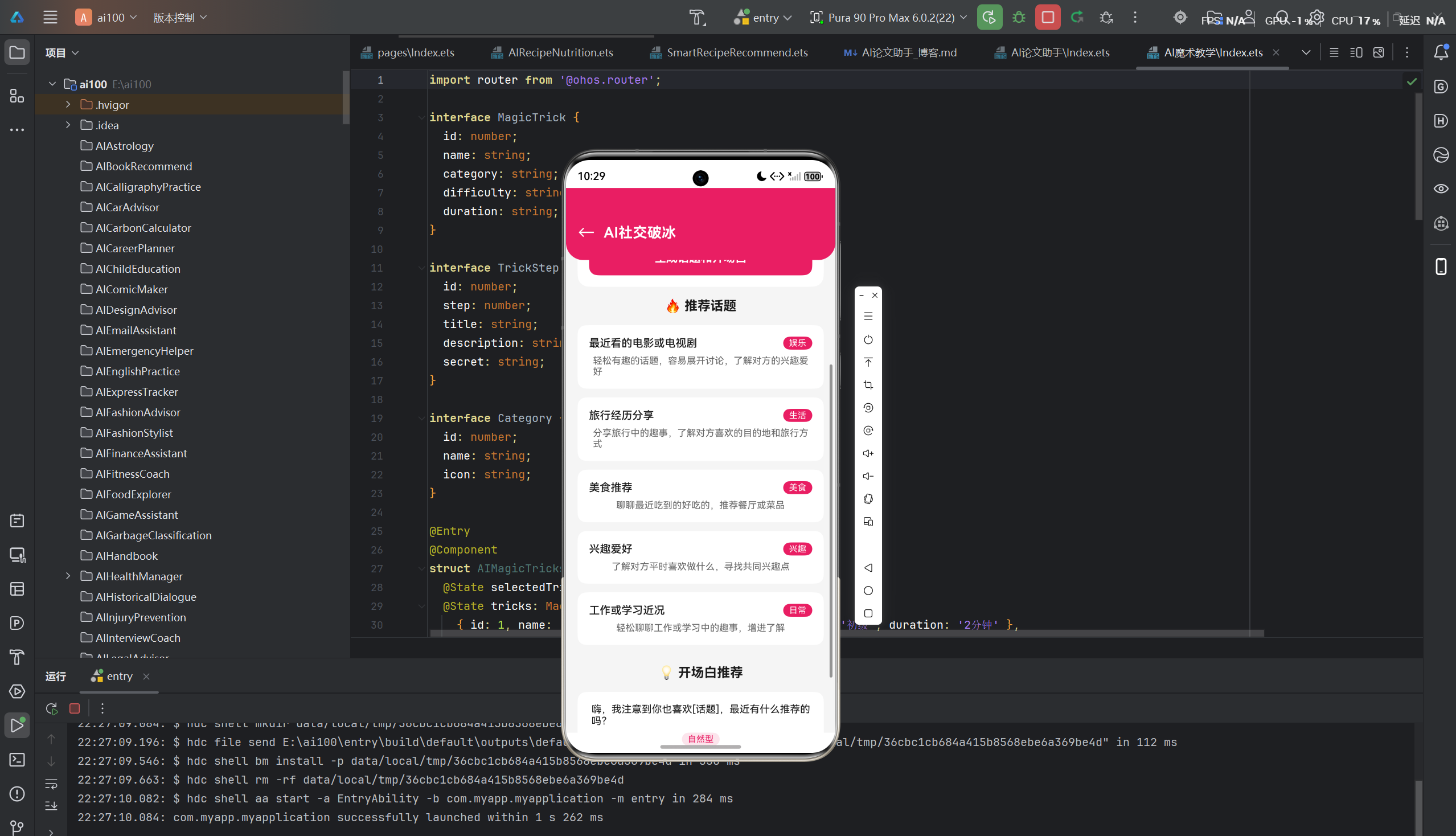This screenshot has width=1456, height=836.
Task: Click the editor vertical scrollbar
Action: [1418, 155]
